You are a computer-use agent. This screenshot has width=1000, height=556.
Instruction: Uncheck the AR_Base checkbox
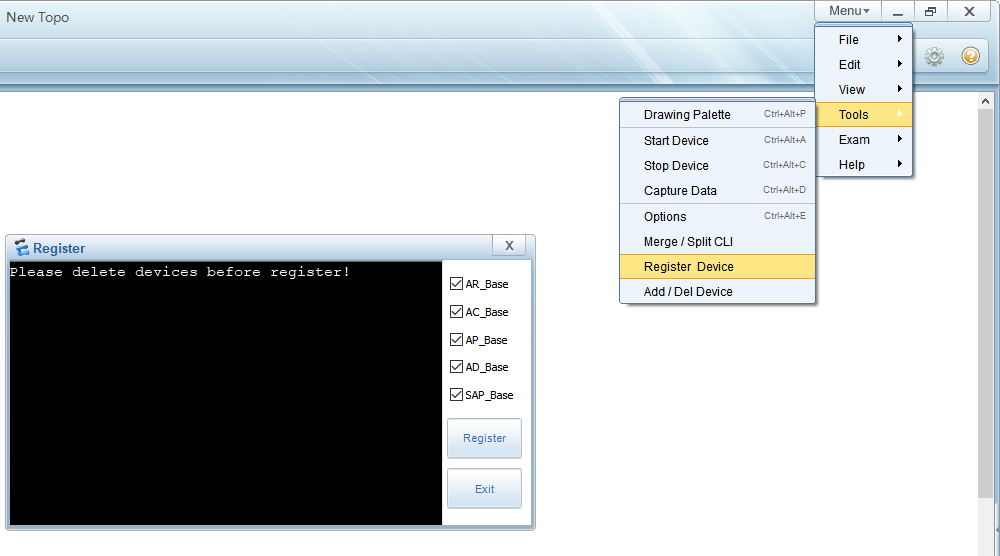coord(457,284)
